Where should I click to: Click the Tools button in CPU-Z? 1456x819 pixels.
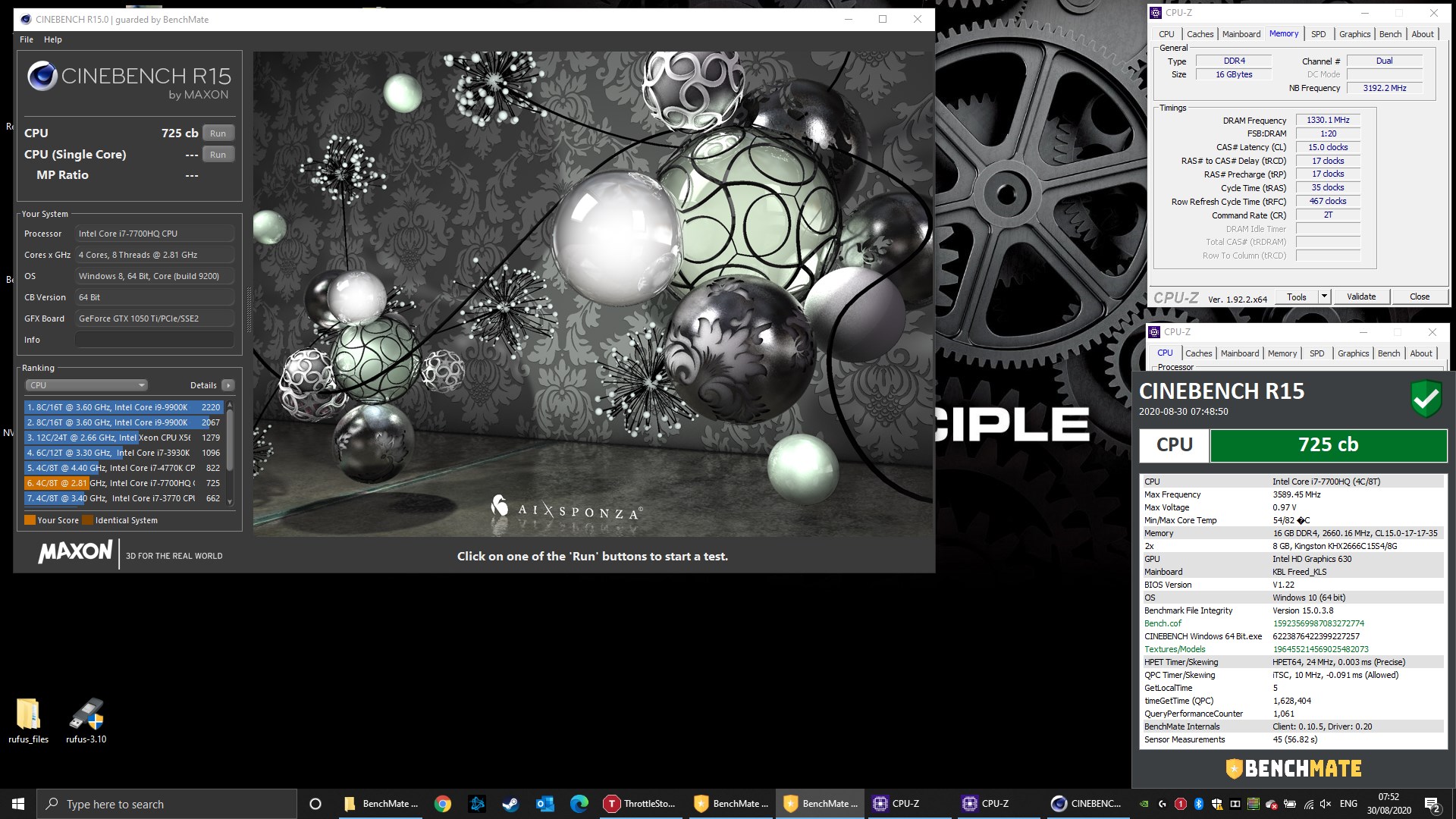1296,297
